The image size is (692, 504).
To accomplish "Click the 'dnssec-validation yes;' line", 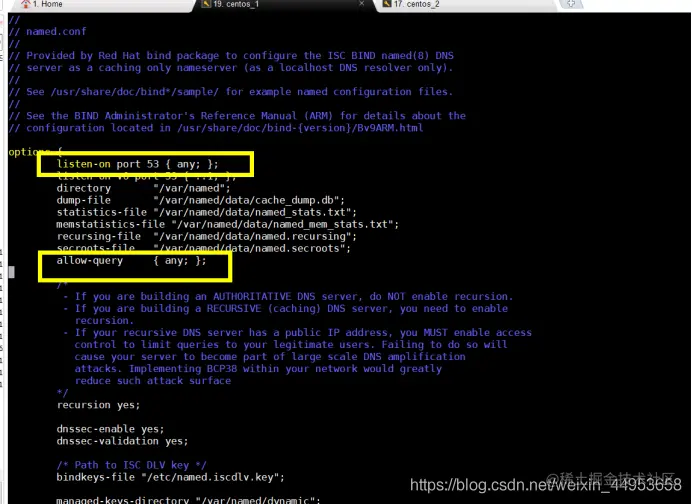I will (122, 441).
